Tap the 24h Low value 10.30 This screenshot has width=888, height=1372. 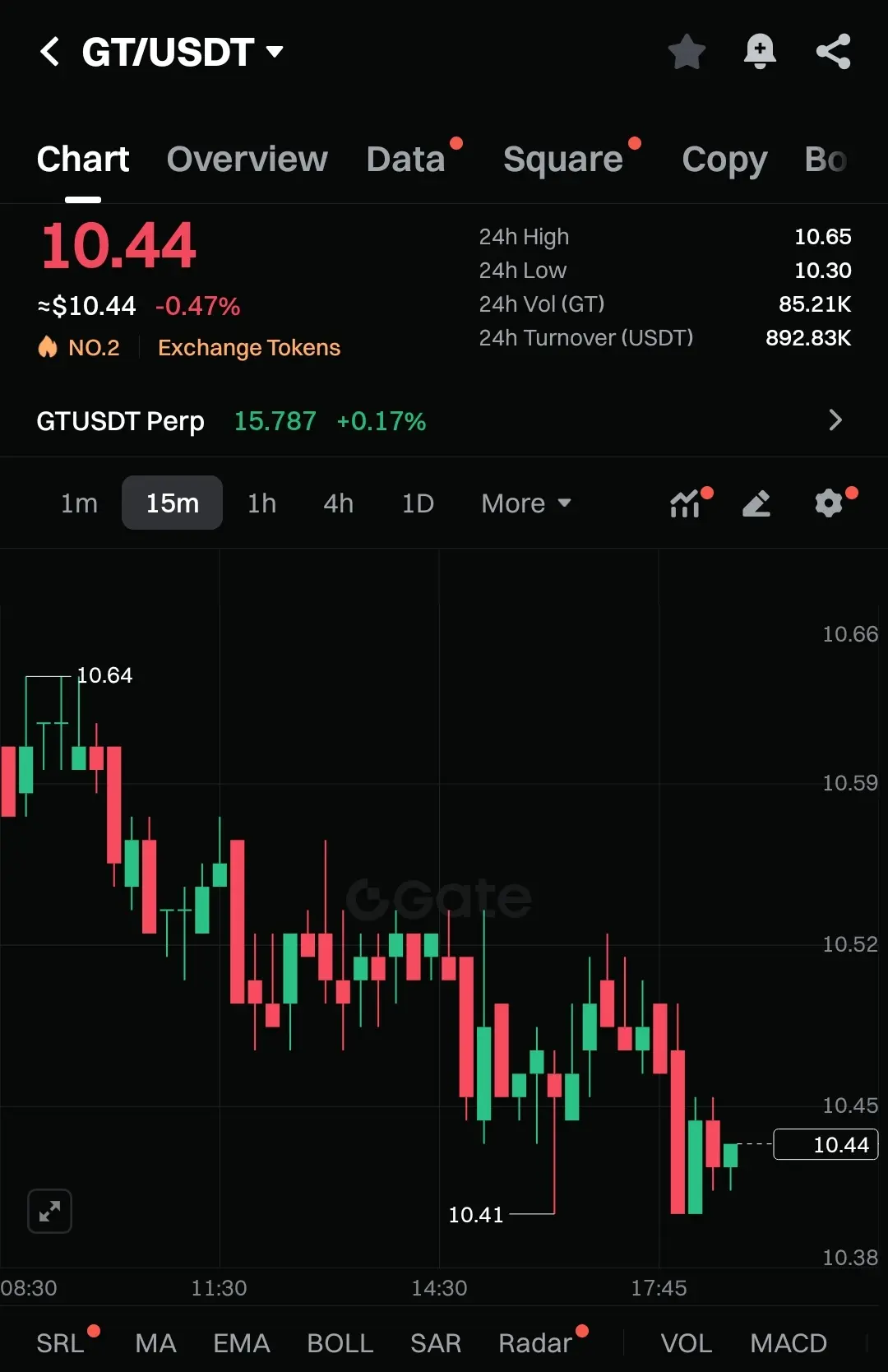822,271
